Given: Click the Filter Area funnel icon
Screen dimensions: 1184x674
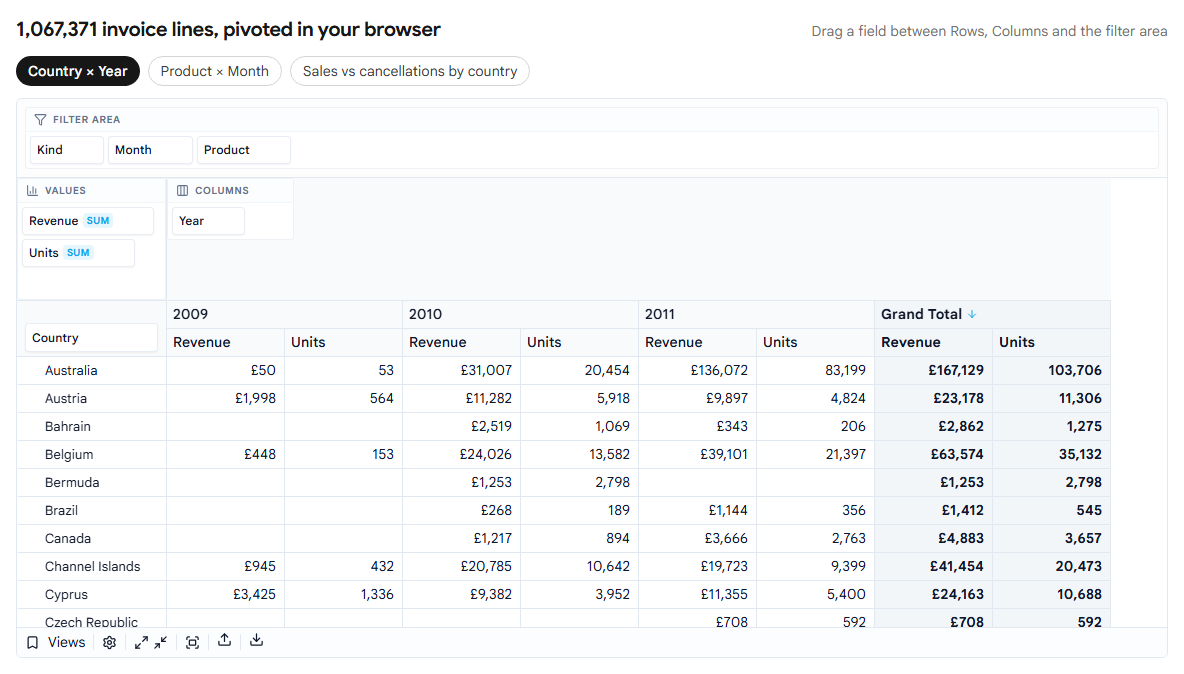Looking at the screenshot, I should tap(41, 119).
